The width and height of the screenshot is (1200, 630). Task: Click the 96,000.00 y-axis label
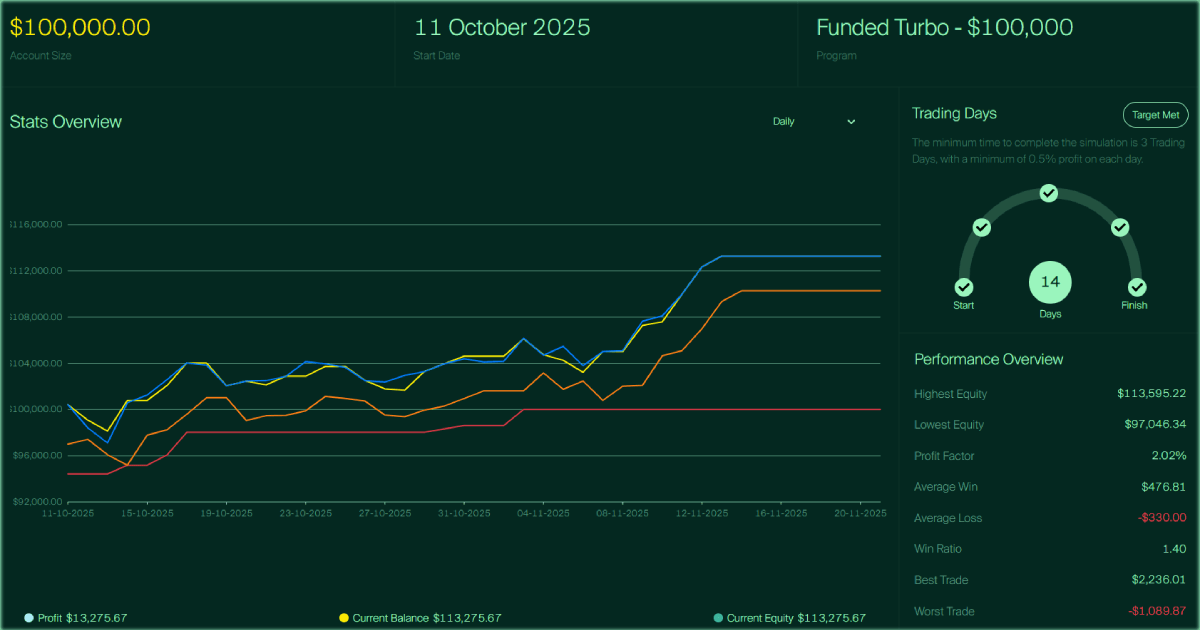(38, 456)
